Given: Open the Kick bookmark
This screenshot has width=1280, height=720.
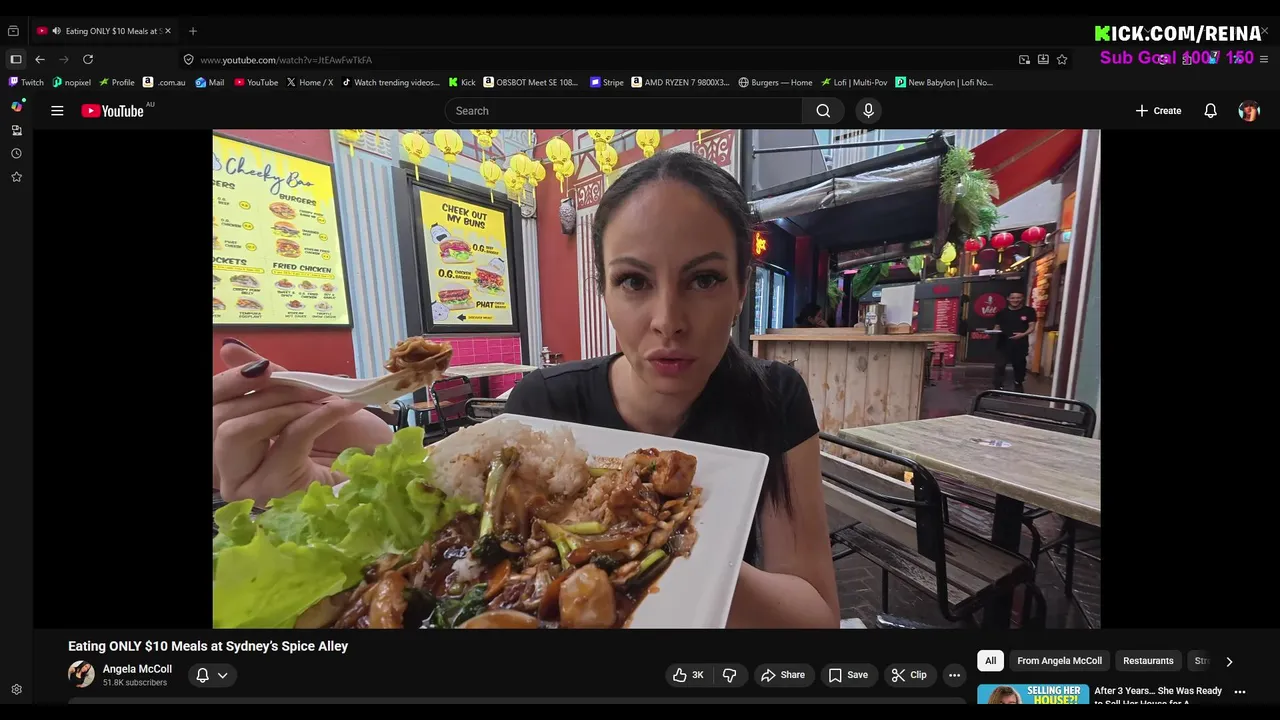Looking at the screenshot, I should tap(462, 82).
